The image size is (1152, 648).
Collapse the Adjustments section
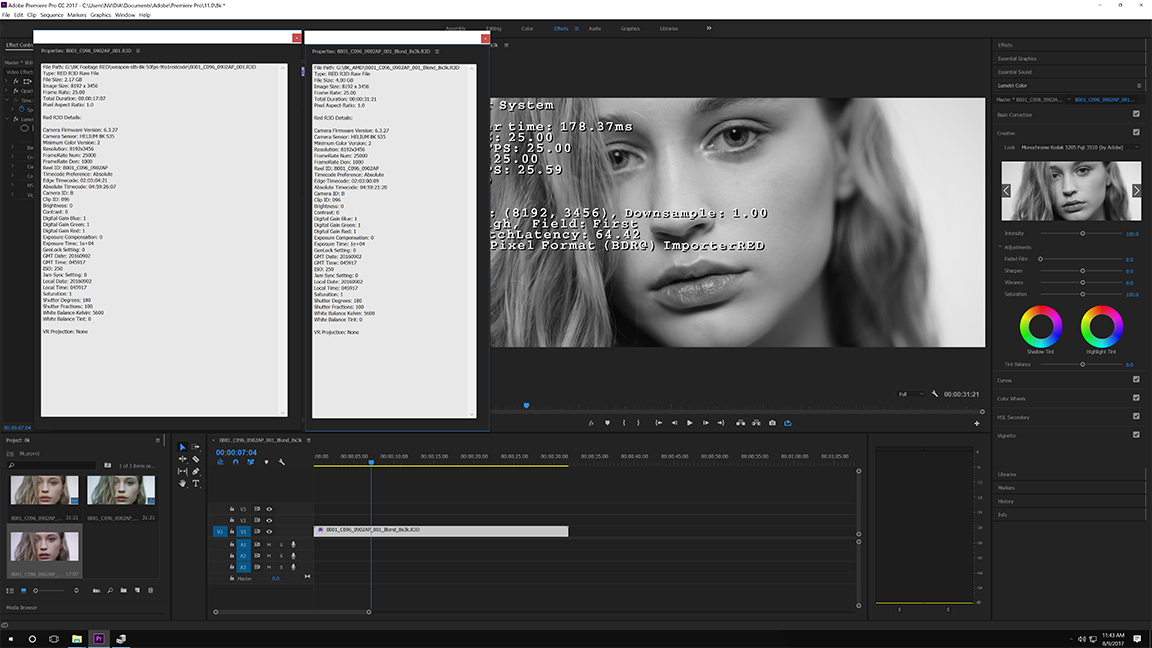1000,247
